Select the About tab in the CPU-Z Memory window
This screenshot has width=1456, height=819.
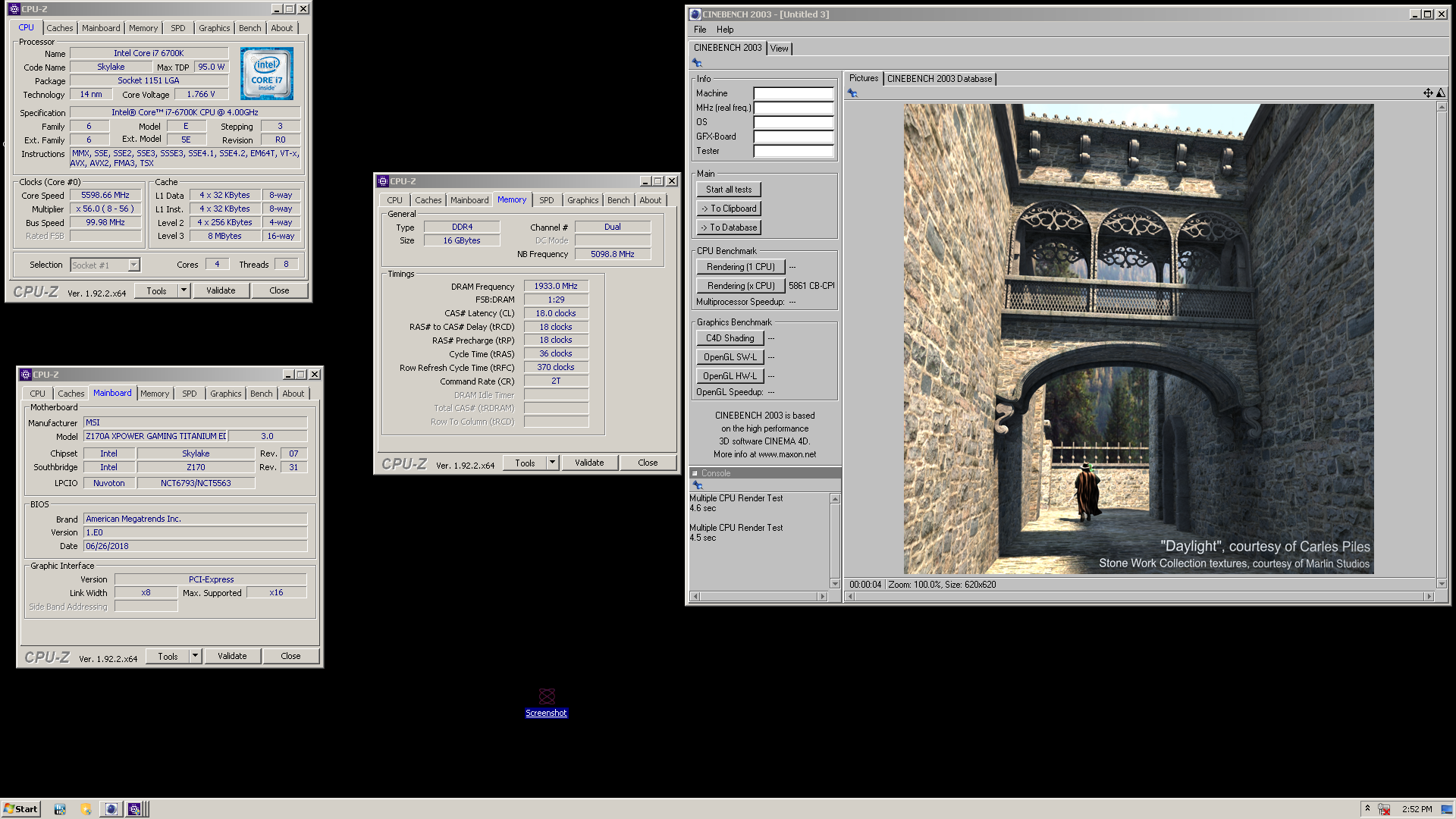(x=651, y=200)
